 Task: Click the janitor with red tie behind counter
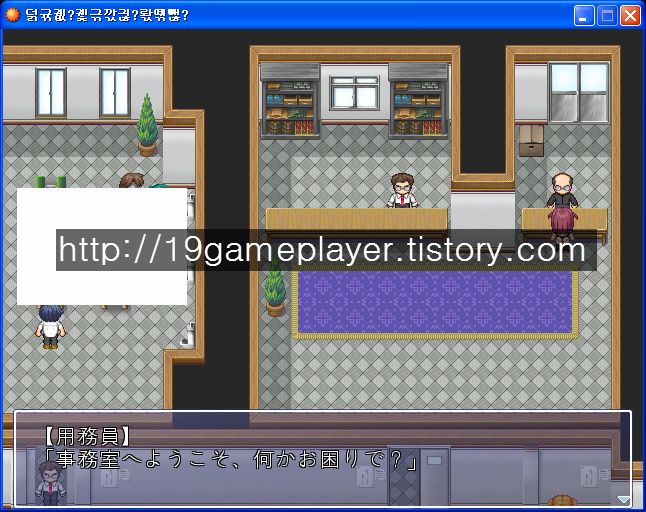tap(402, 191)
